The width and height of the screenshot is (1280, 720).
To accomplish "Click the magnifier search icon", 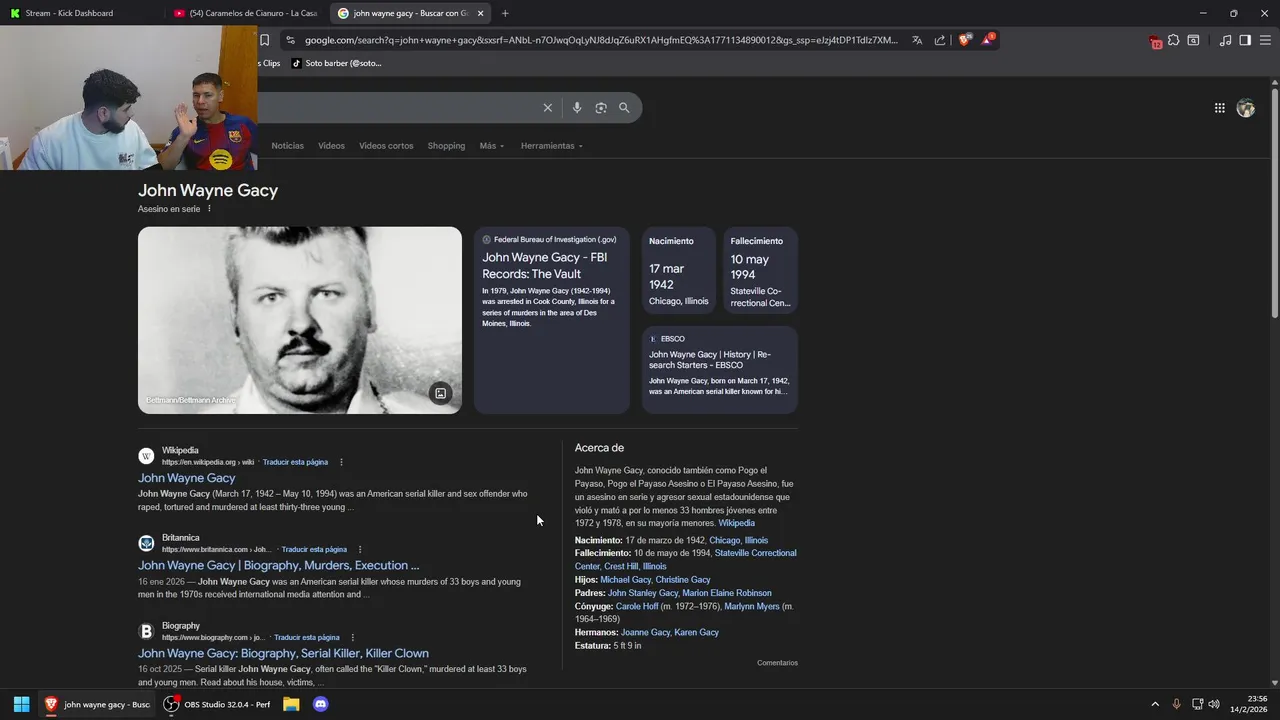I will coord(624,108).
